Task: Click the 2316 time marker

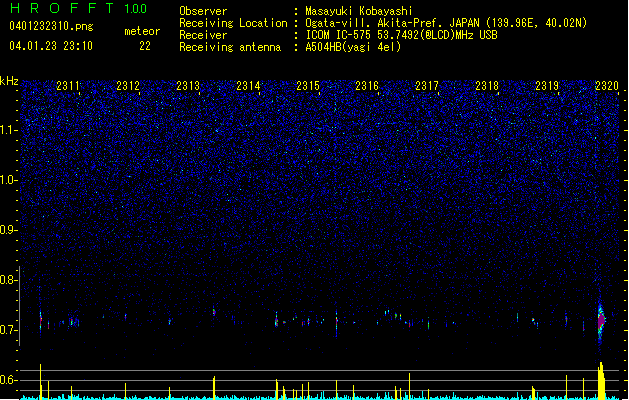Action: pos(367,85)
